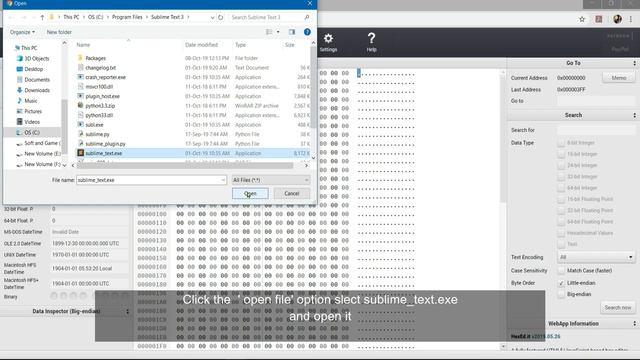Screen dimensions: 640x360
Task: Click the browser bookmark star icon
Action: pyautogui.click(x=582, y=19)
